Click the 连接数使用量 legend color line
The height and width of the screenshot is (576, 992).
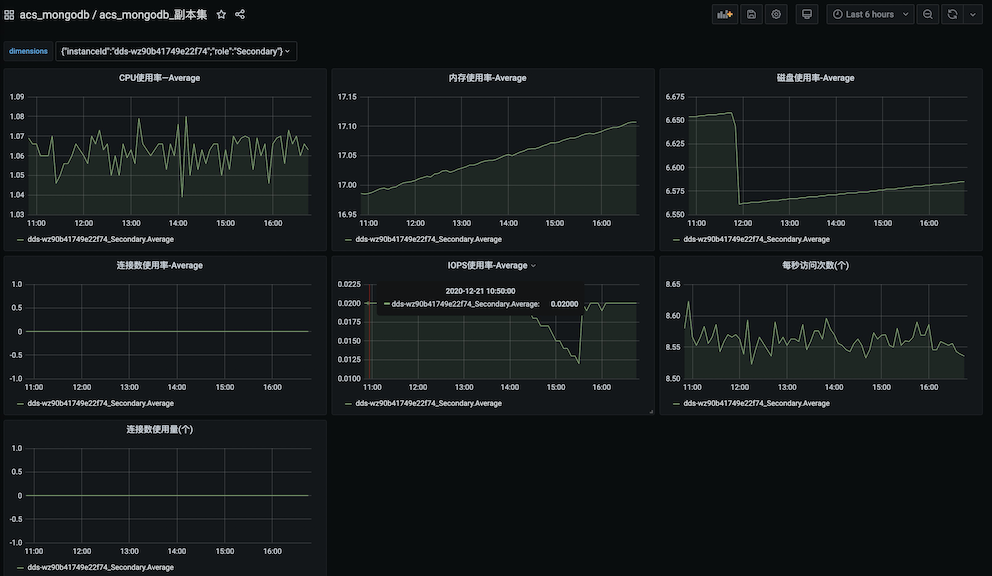[20, 568]
